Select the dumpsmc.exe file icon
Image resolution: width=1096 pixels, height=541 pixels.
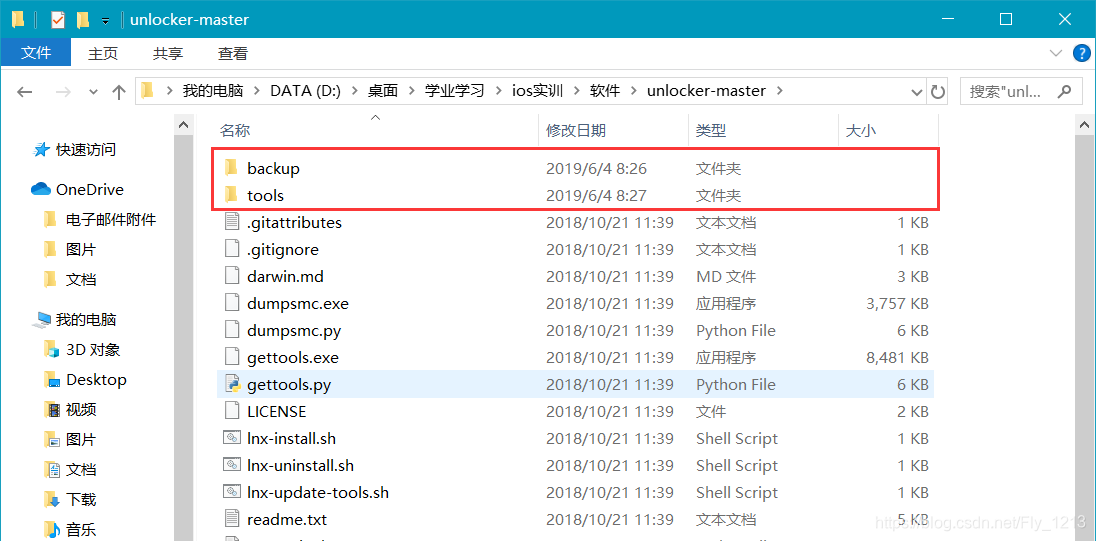pyautogui.click(x=232, y=303)
